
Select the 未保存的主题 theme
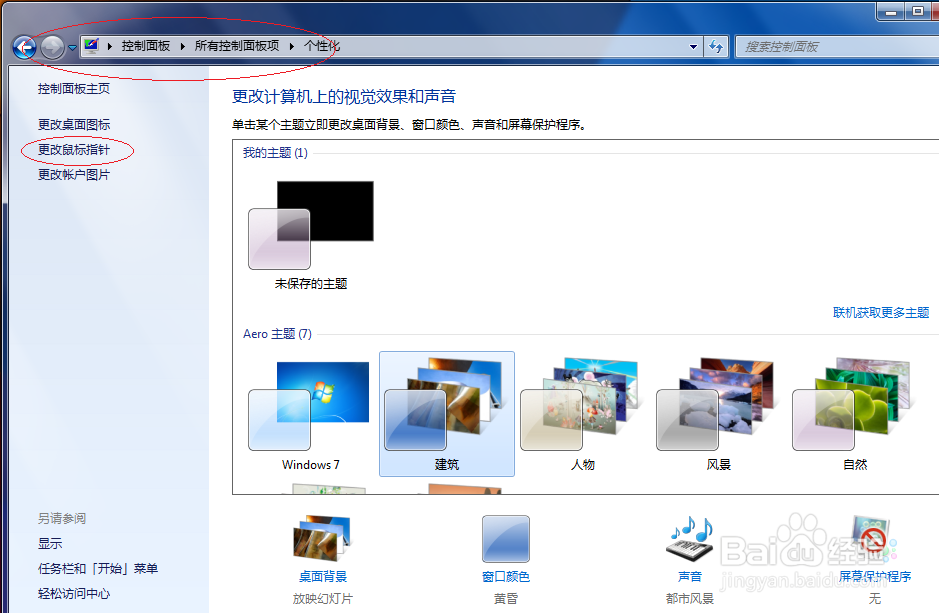point(311,235)
